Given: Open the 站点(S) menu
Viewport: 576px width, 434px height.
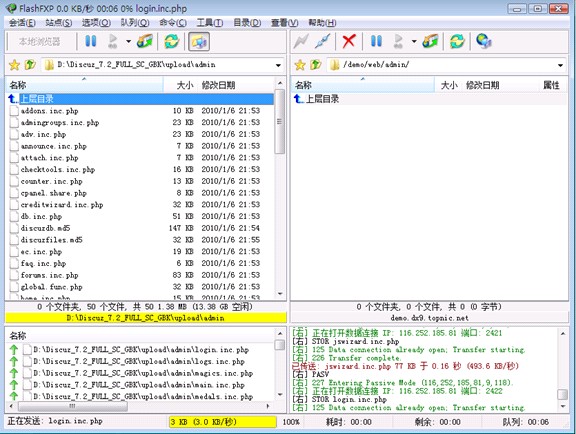Looking at the screenshot, I should tap(59, 23).
